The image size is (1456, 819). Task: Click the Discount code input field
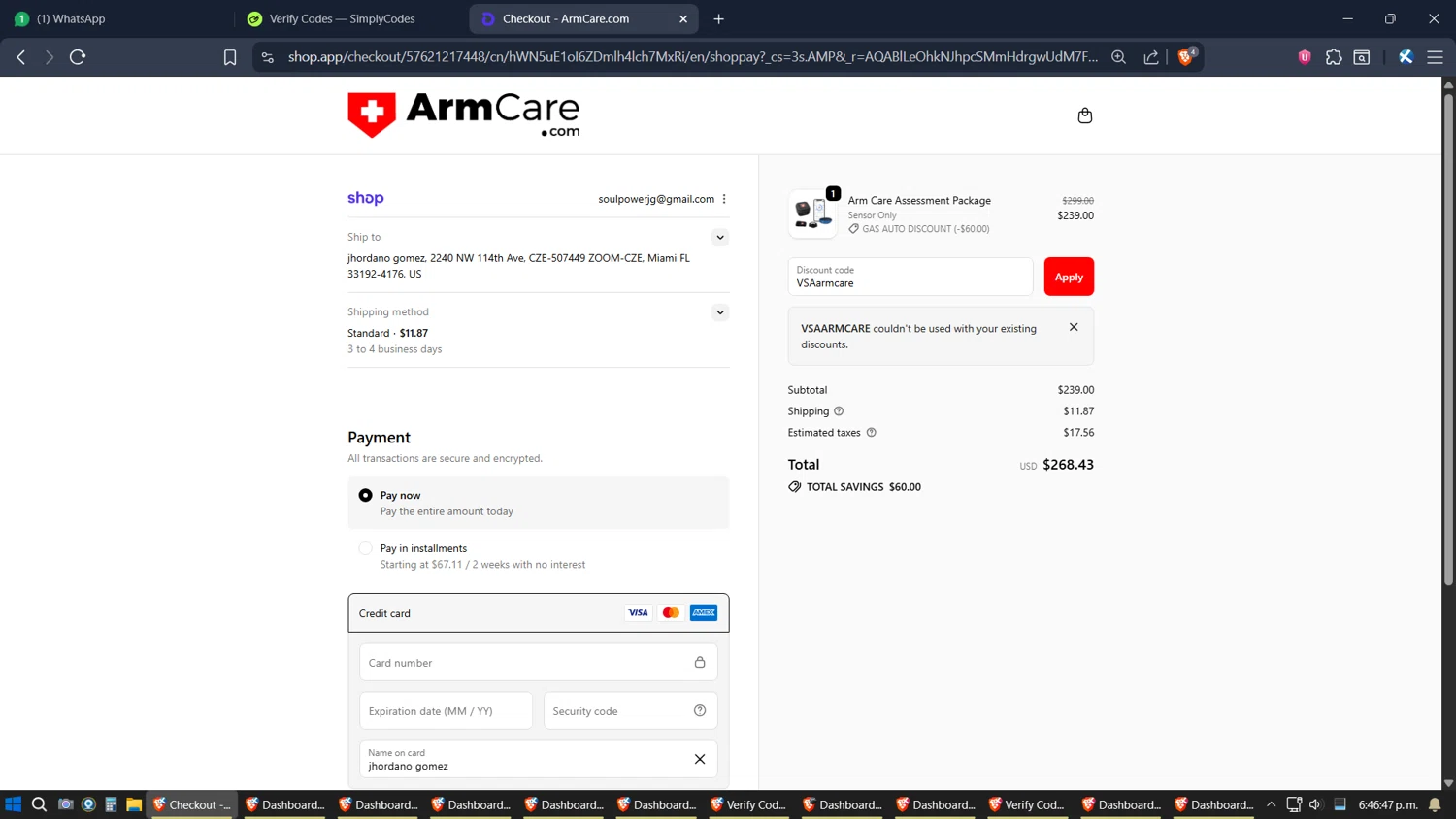pos(910,277)
